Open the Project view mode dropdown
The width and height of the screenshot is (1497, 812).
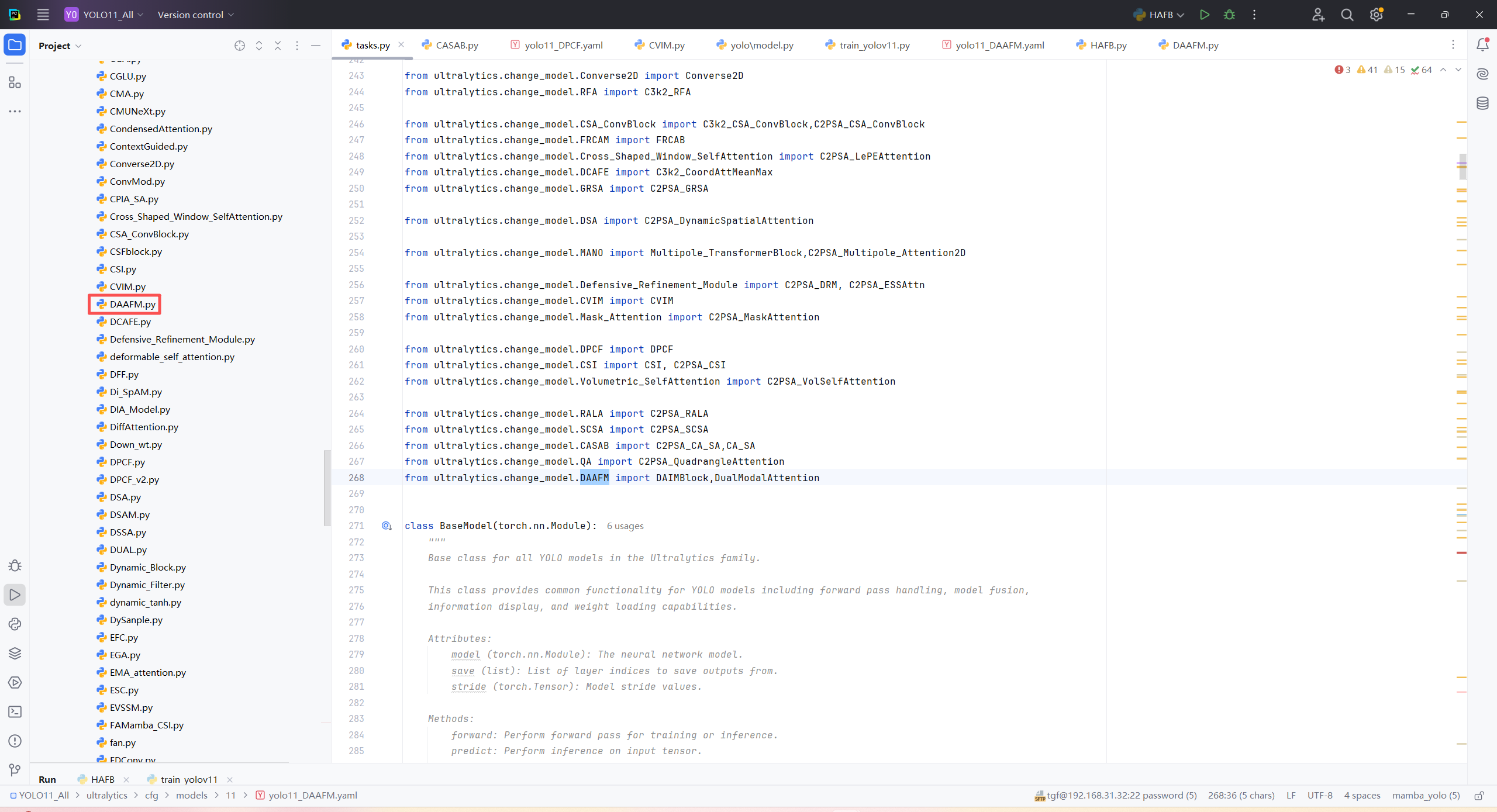pyautogui.click(x=60, y=46)
